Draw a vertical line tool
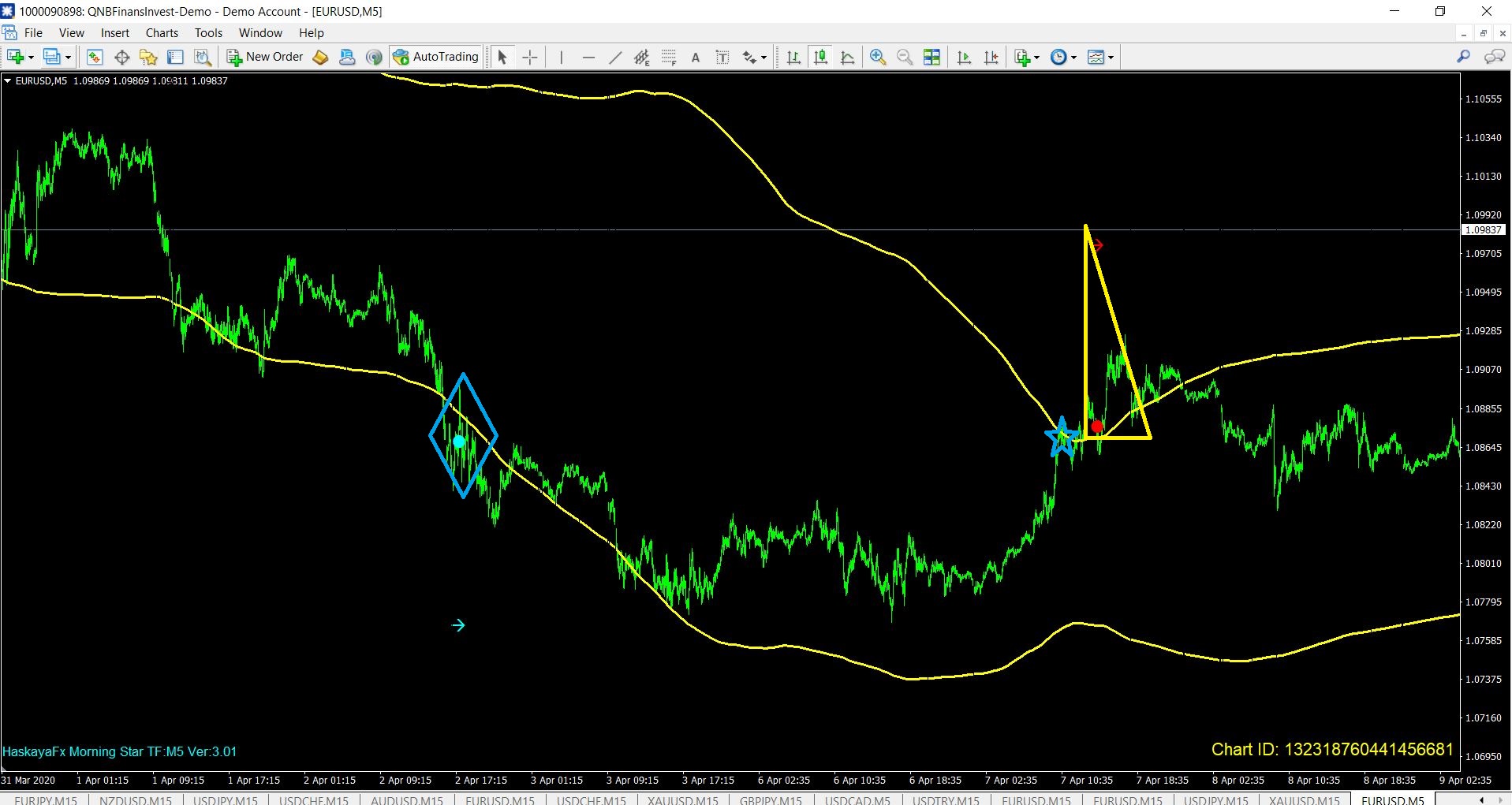This screenshot has height=805, width=1512. tap(561, 57)
